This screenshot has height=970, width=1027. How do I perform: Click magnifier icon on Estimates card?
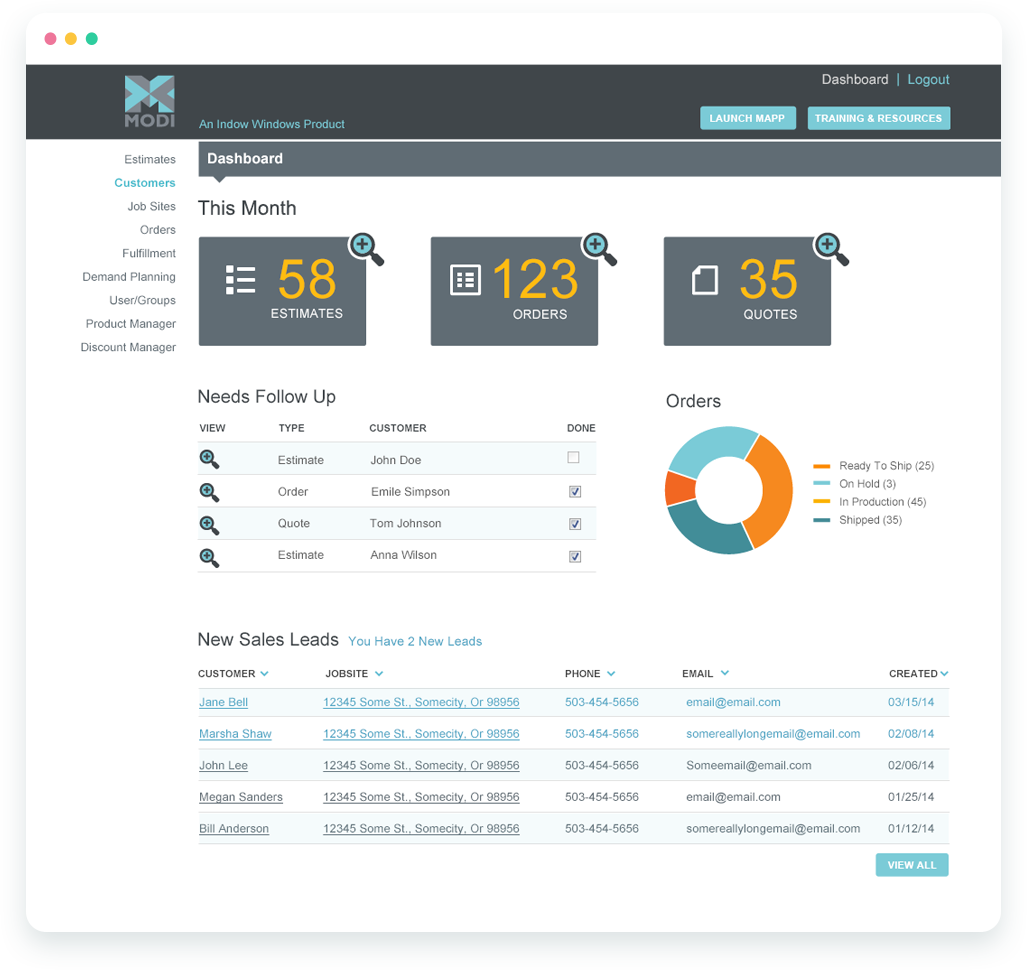[x=365, y=247]
